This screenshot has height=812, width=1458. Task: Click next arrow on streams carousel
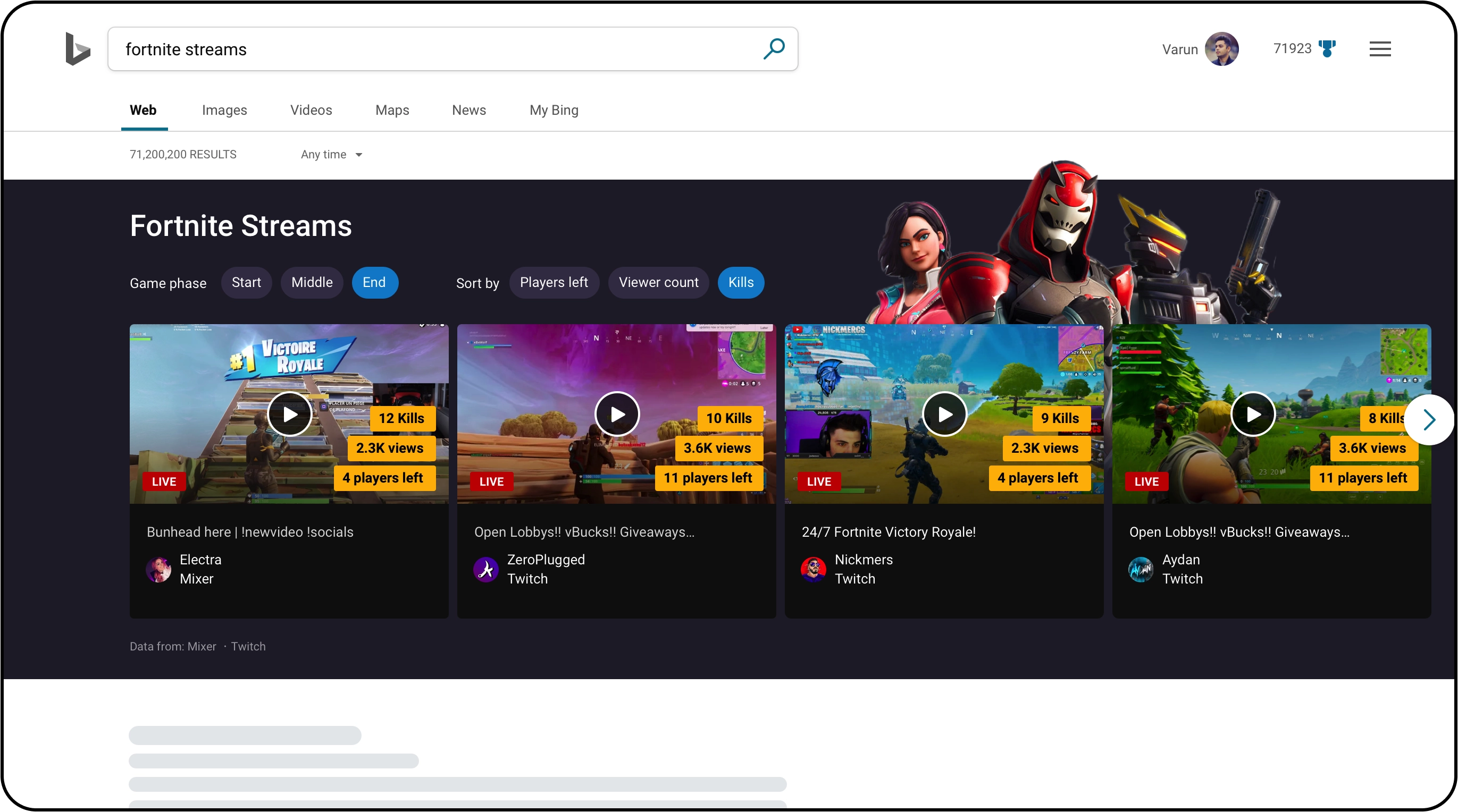pos(1429,420)
